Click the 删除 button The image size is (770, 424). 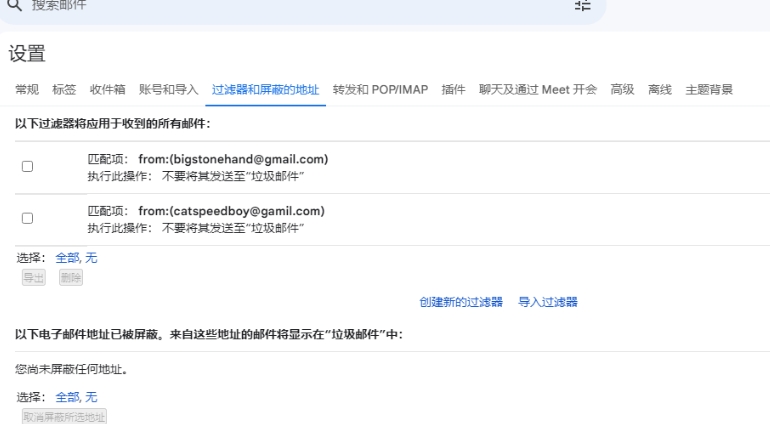coord(71,278)
